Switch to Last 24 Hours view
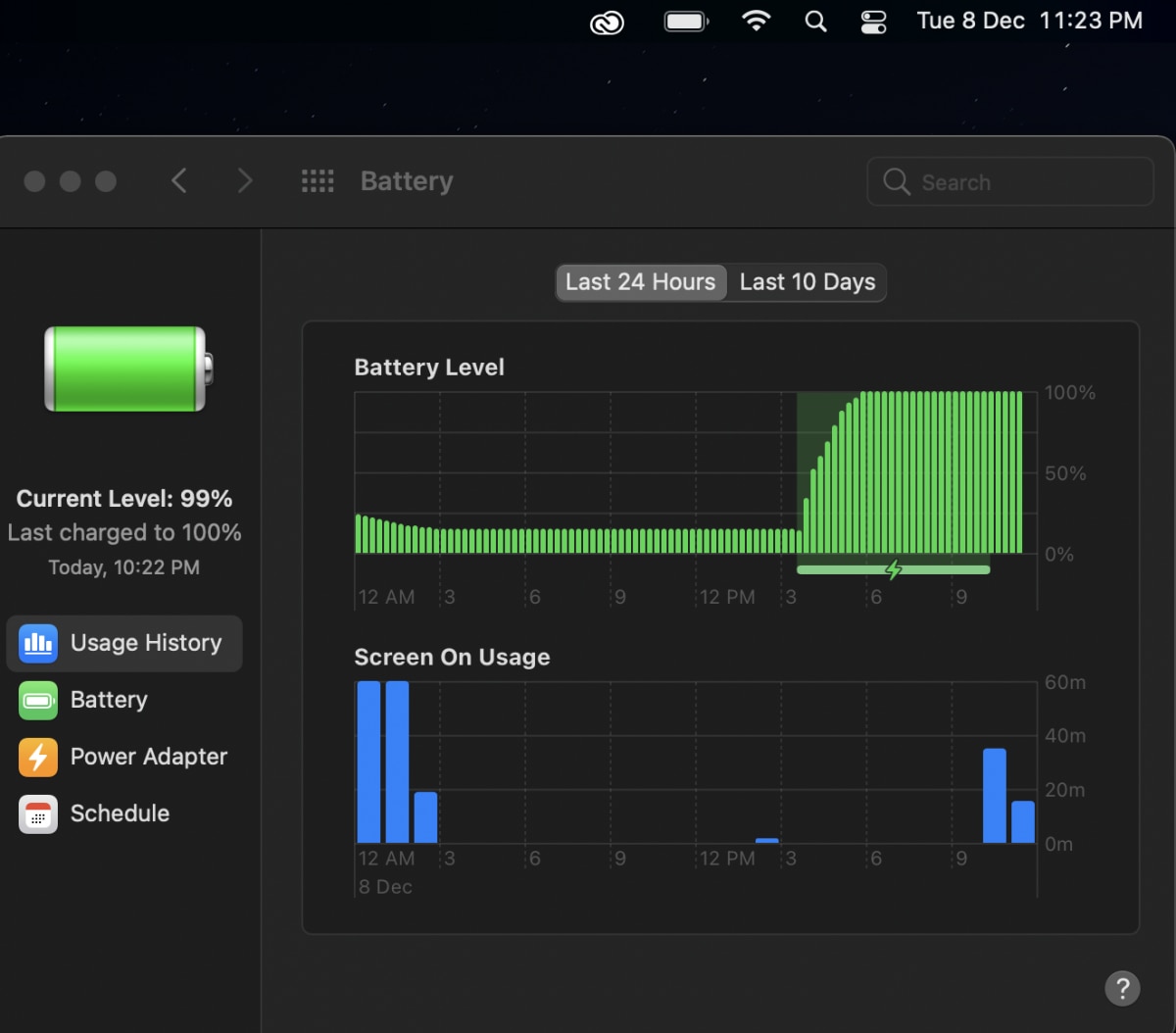Screen dimensions: 1176x1033 641,282
